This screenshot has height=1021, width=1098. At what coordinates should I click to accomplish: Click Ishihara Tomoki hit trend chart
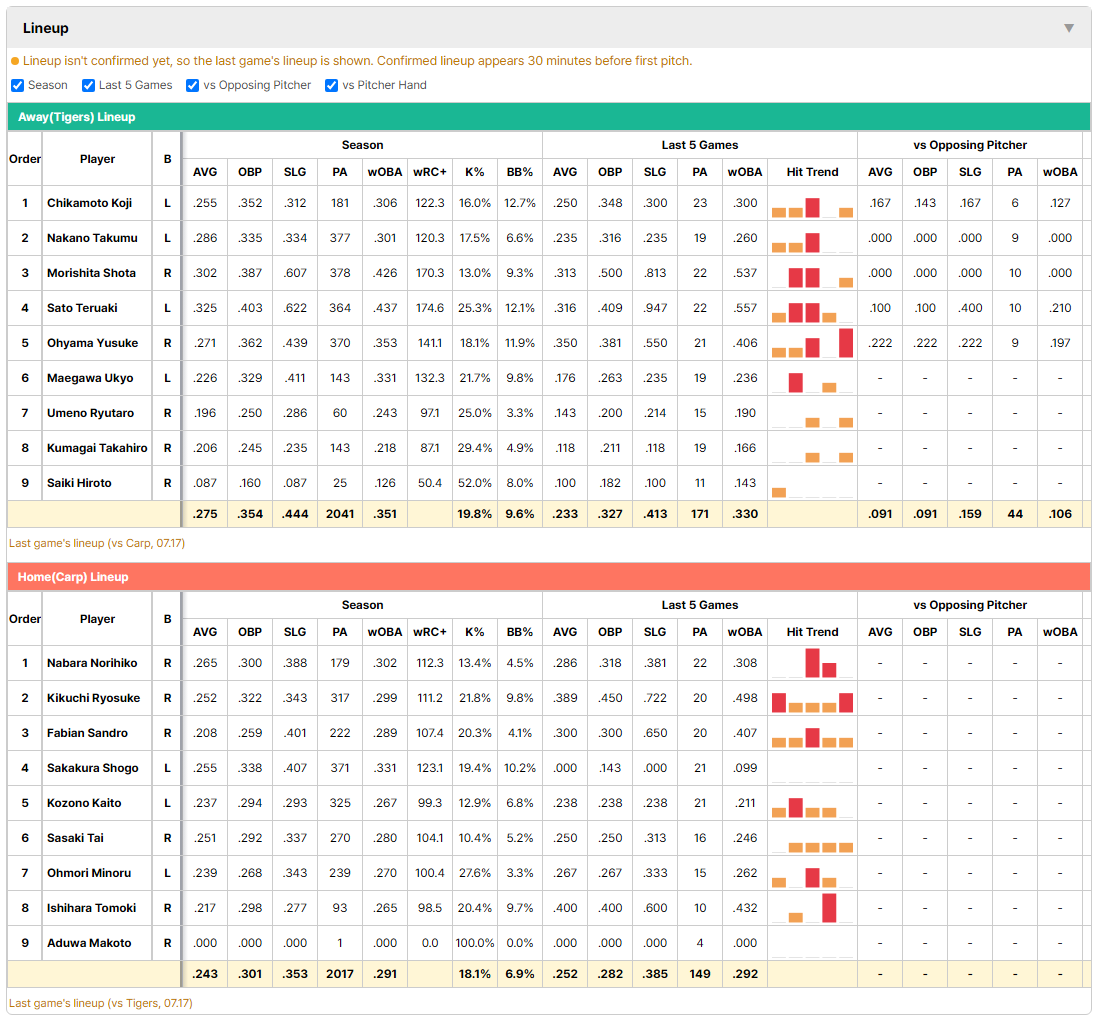click(x=812, y=908)
